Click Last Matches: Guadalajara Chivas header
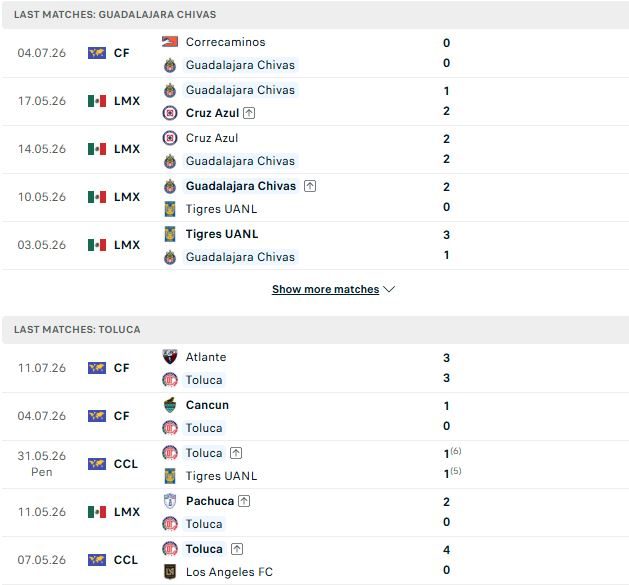This screenshot has height=585, width=629. point(115,14)
